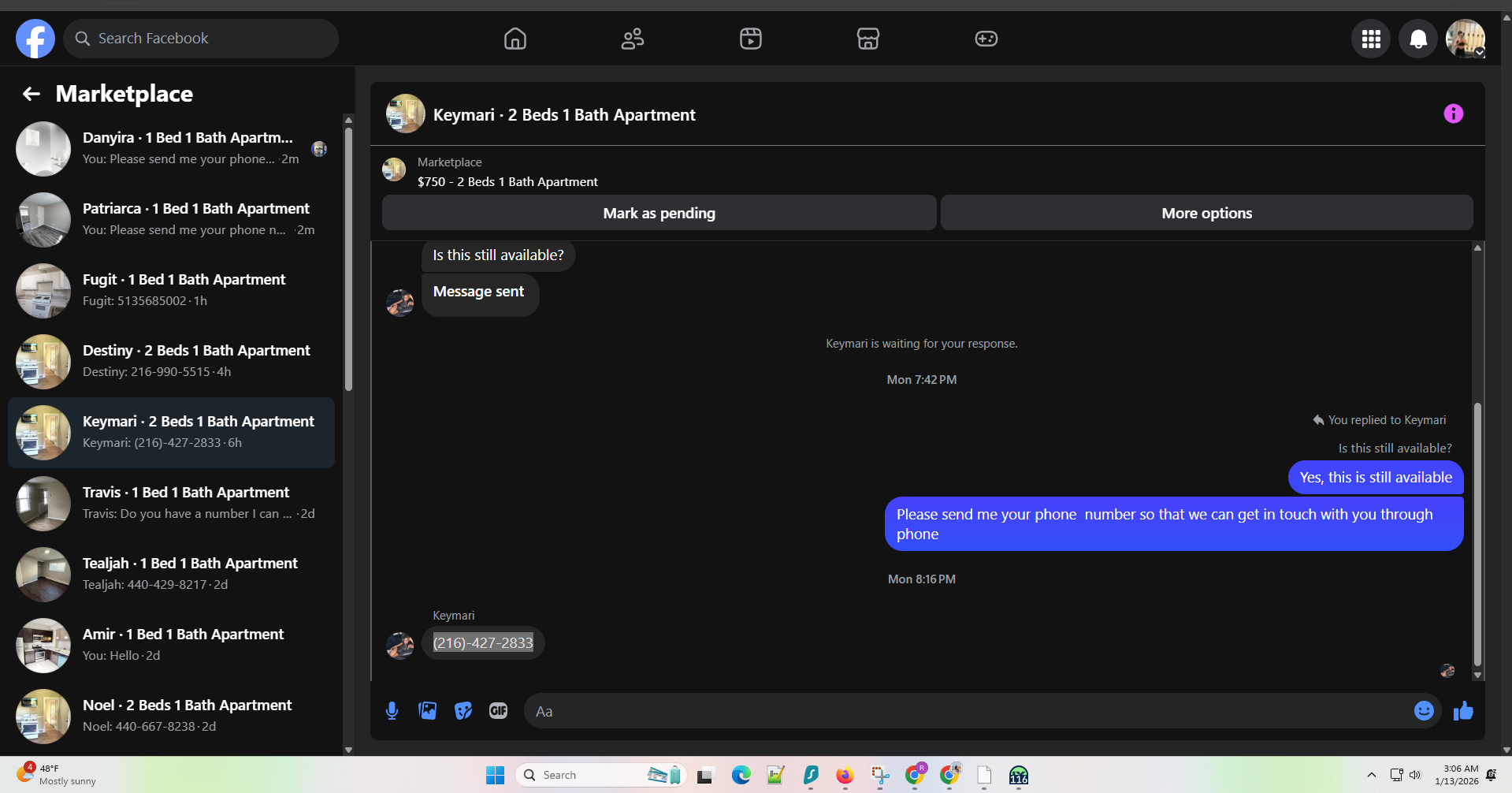1512x793 pixels.
Task: Open Amir 1 Bed 1 Bath conversation
Action: [x=172, y=646]
